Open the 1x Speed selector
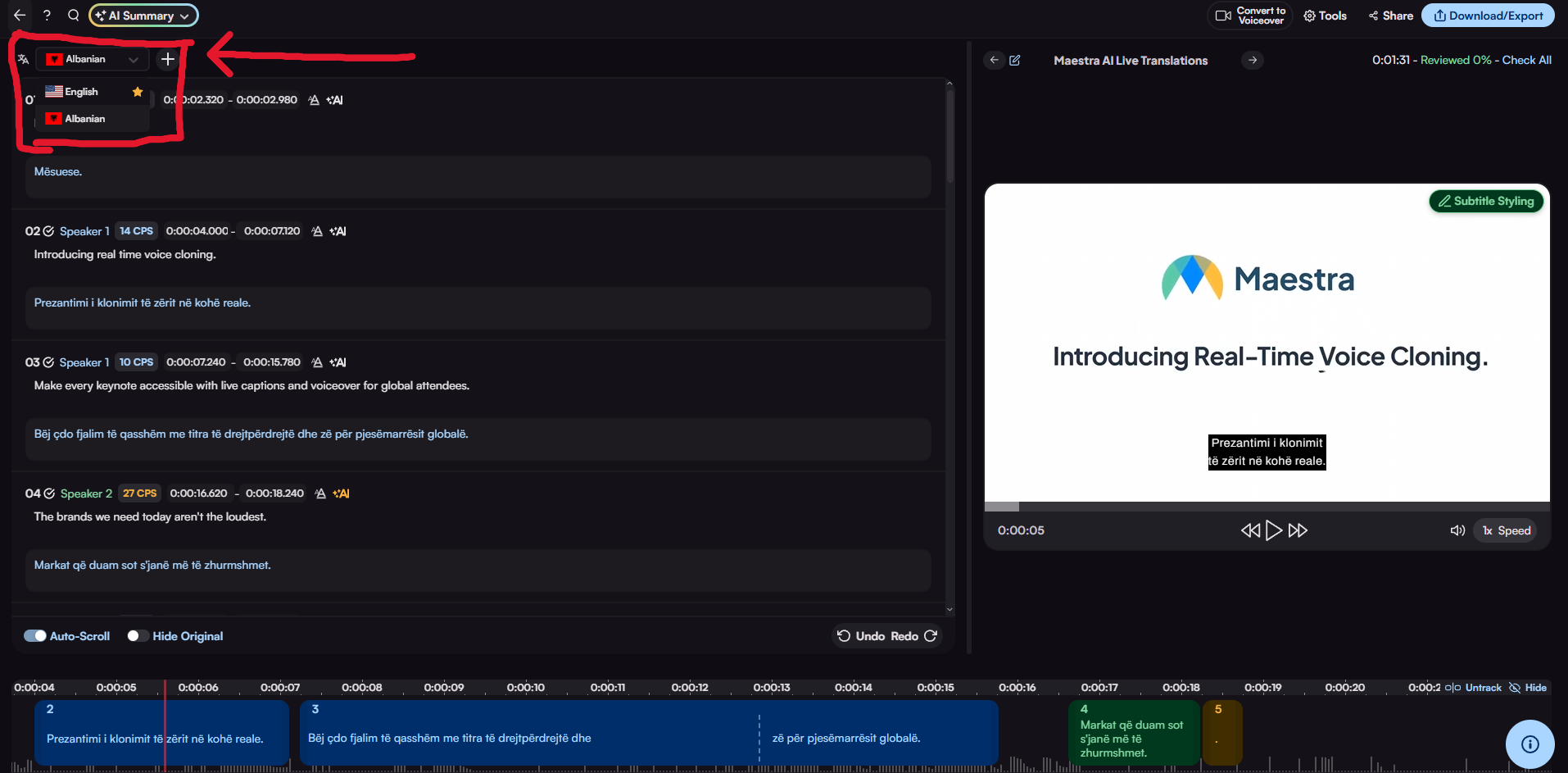 1506,530
